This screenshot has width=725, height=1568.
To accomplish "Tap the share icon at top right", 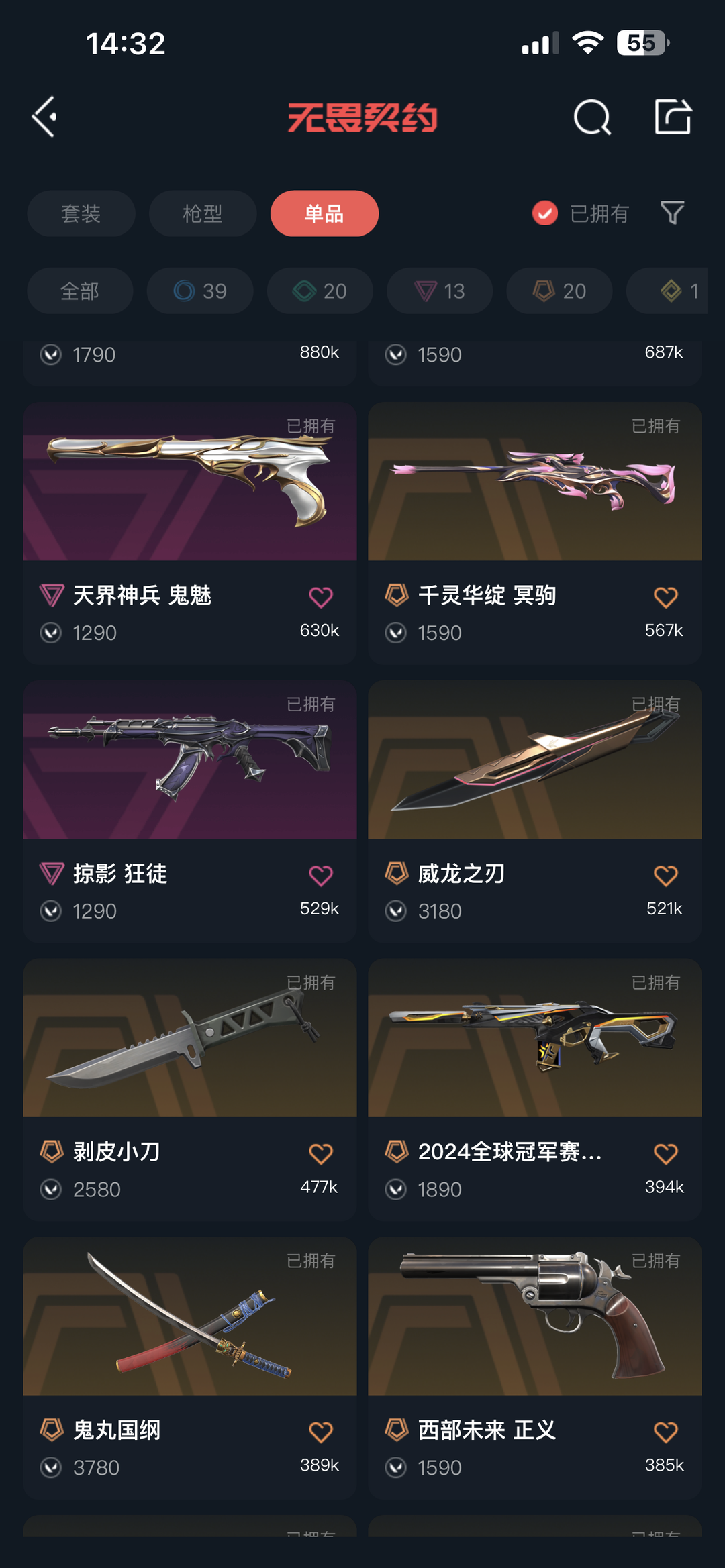I will click(x=673, y=117).
